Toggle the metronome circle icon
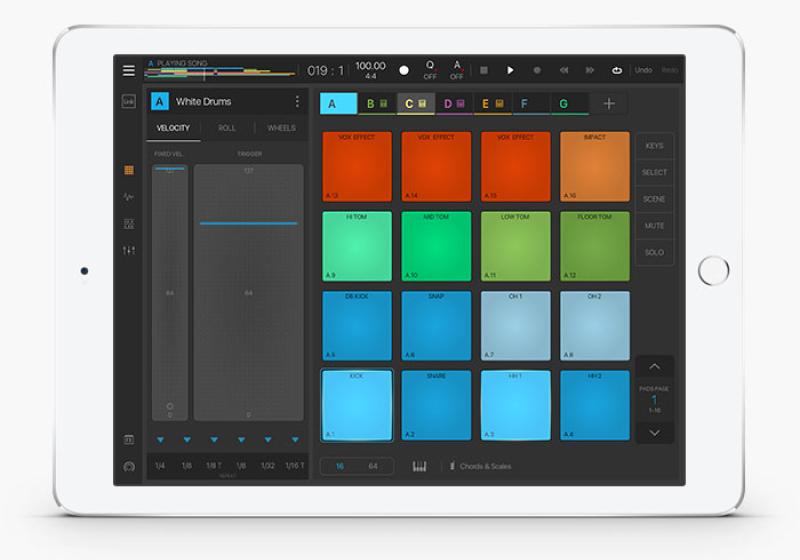 [404, 70]
